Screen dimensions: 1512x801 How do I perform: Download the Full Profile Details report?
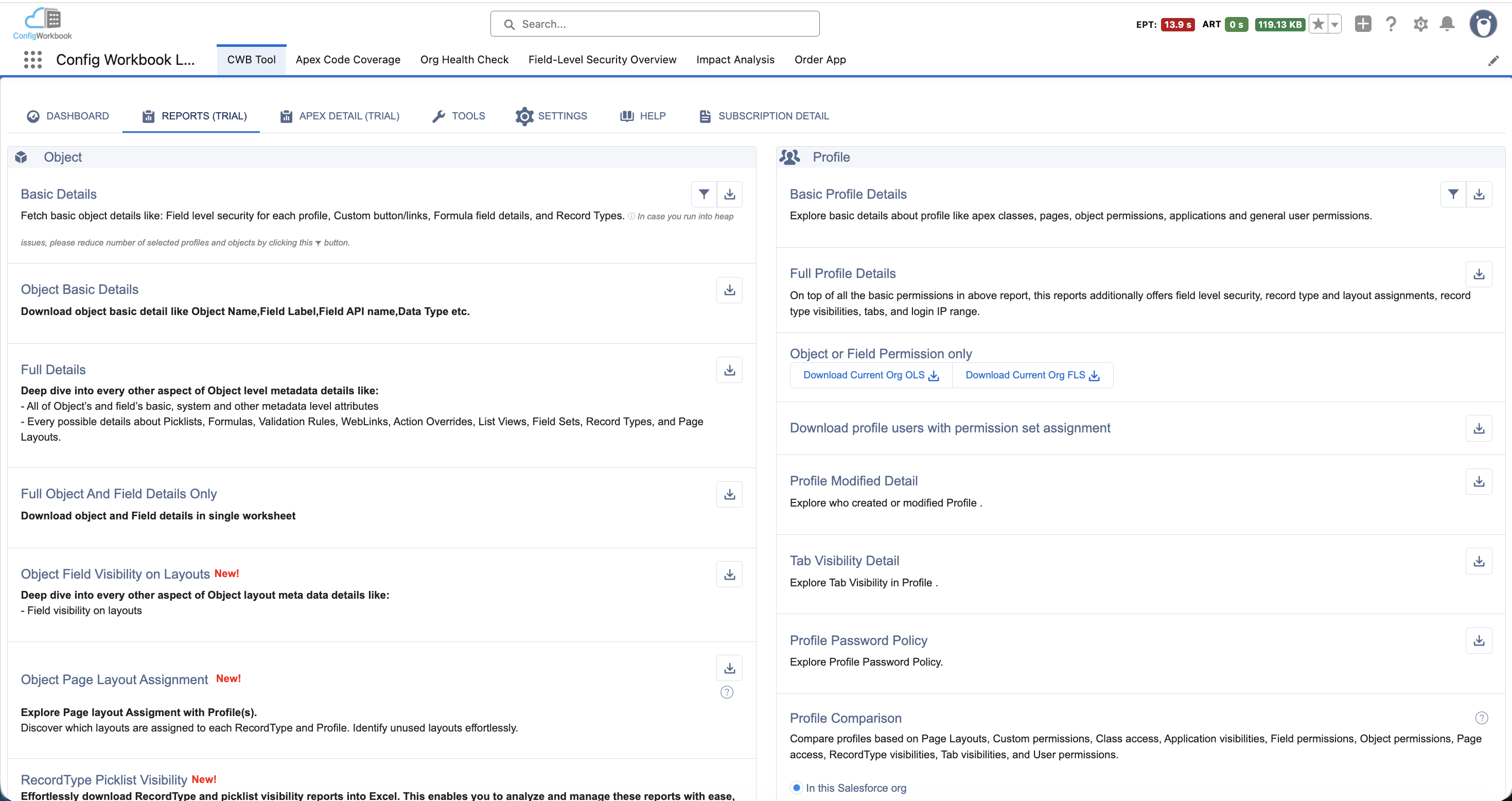[1479, 274]
